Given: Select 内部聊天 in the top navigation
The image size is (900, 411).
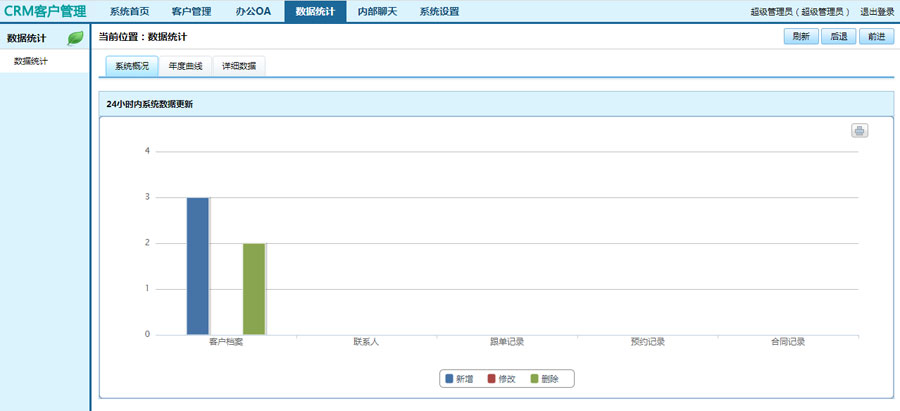Looking at the screenshot, I should point(377,12).
